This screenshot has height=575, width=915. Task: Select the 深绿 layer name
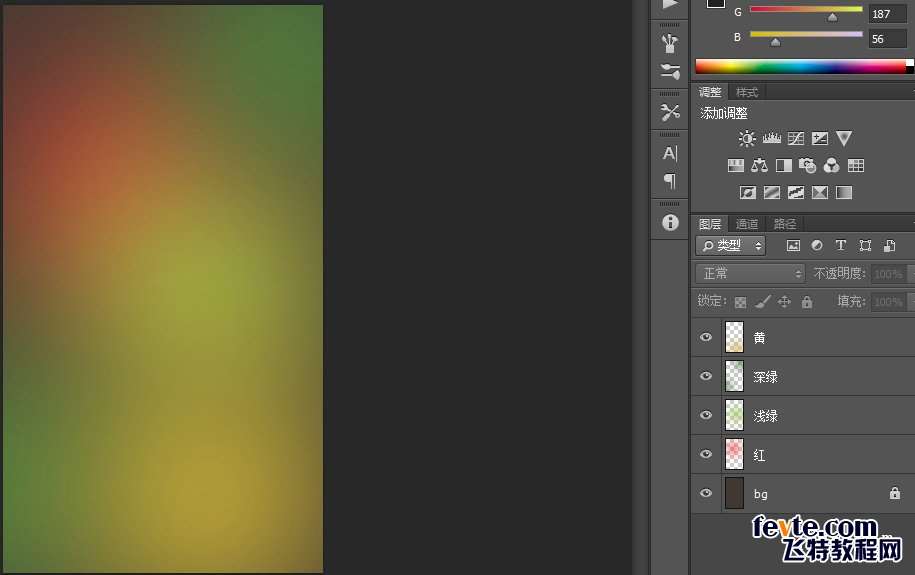pos(766,377)
